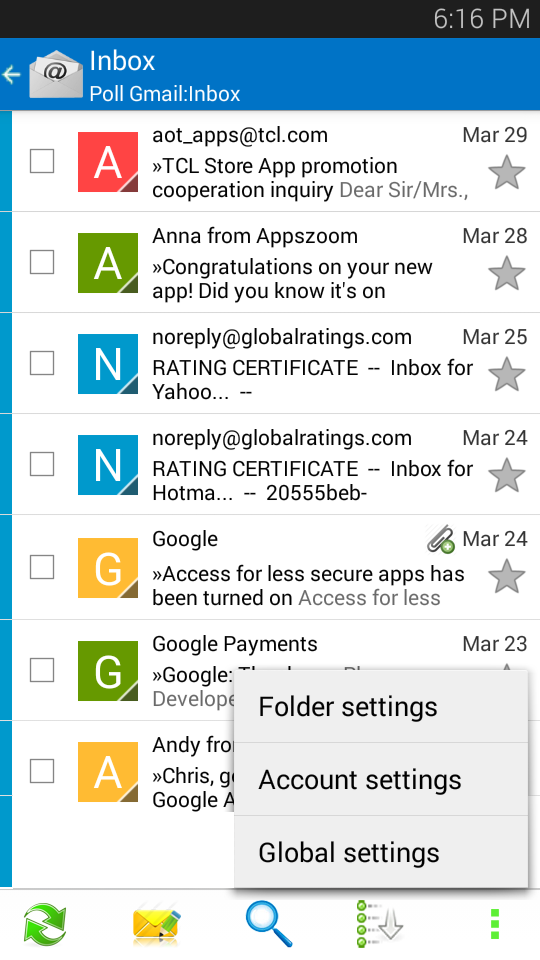
Task: Open Account settings menu entry
Action: [381, 779]
